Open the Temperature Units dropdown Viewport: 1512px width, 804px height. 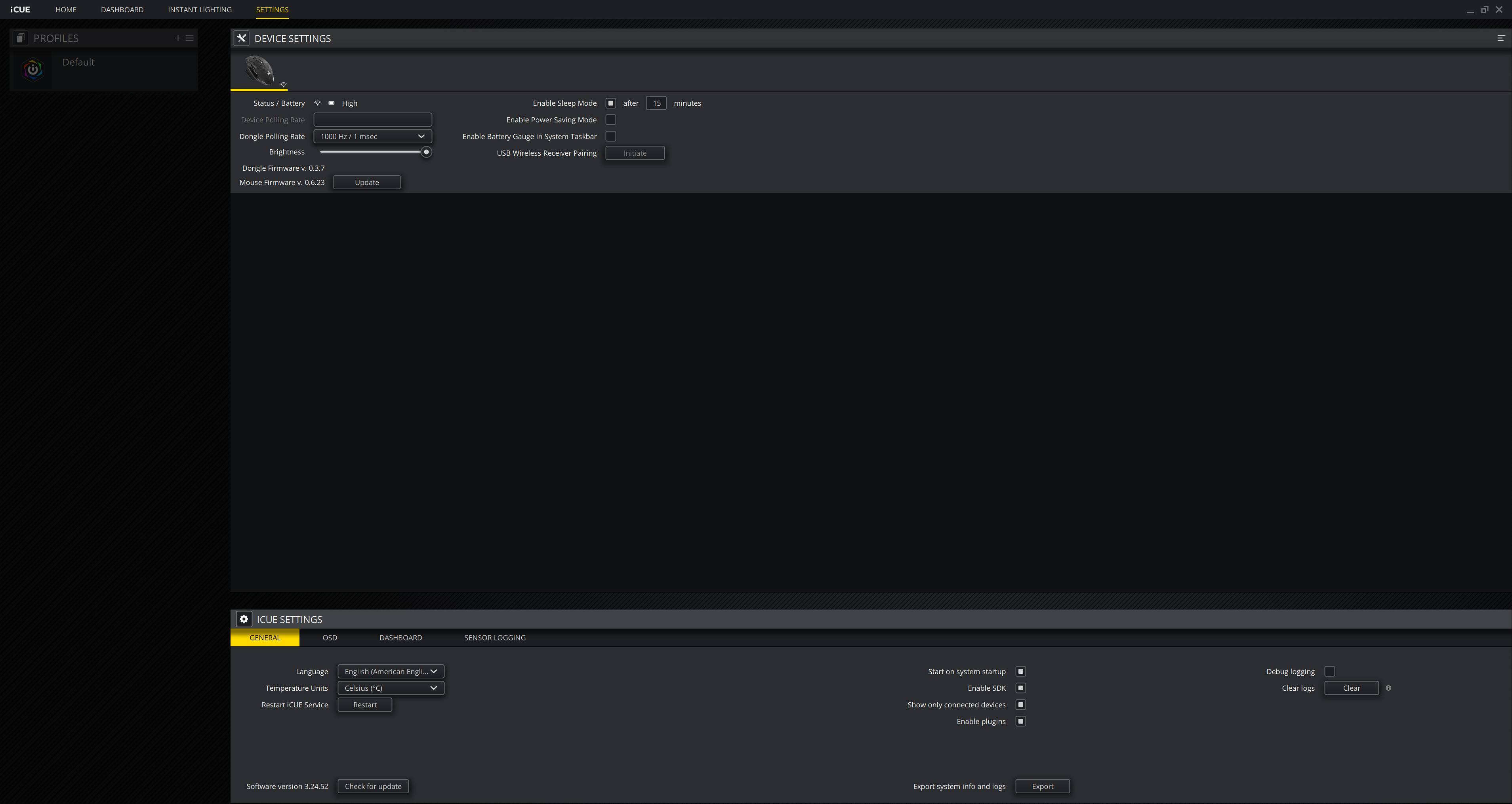pyautogui.click(x=390, y=688)
